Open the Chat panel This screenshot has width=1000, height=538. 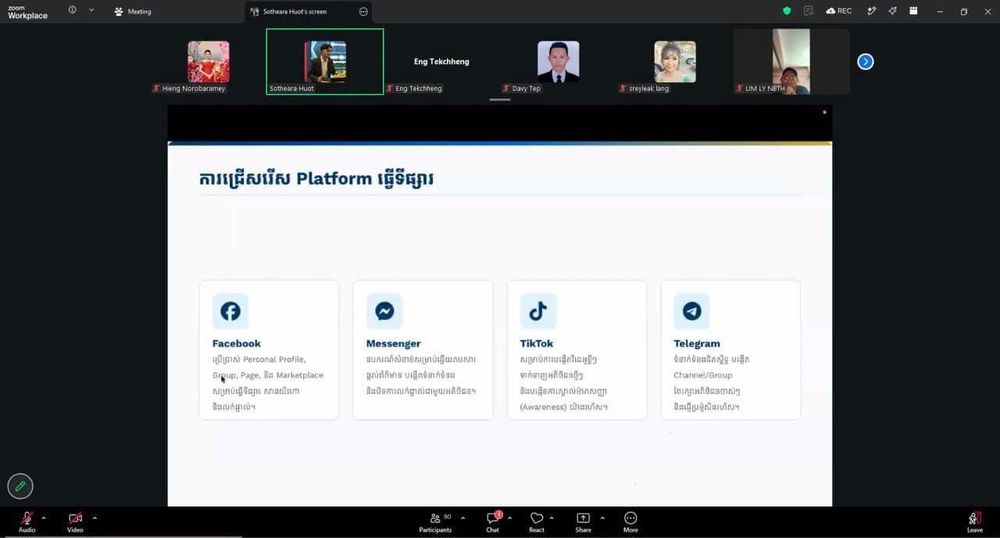[x=493, y=522]
